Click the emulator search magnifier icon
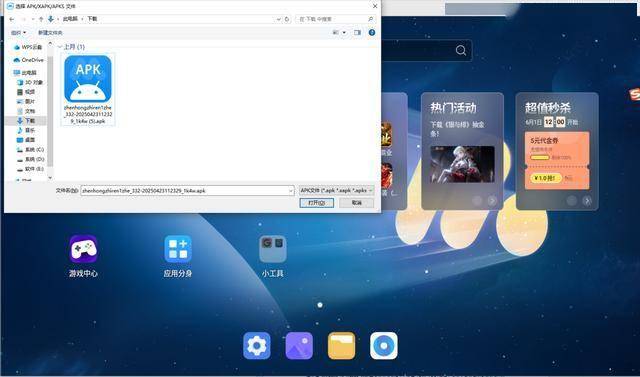The width and height of the screenshot is (640, 377). [x=461, y=51]
